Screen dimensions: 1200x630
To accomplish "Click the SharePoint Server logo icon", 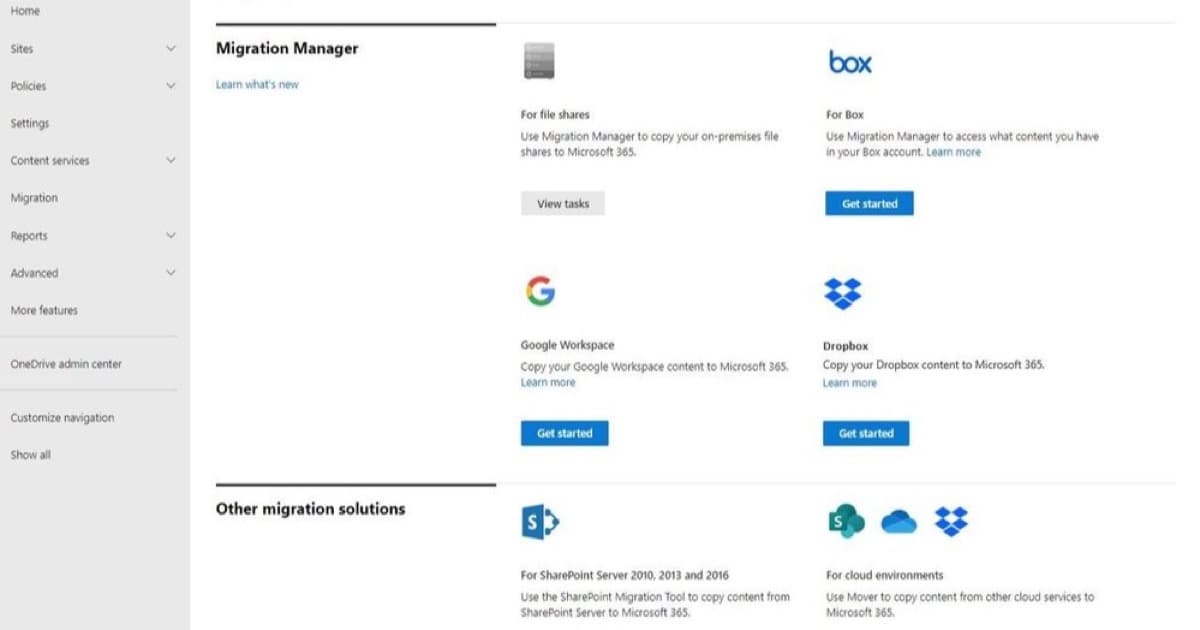I will click(x=540, y=522).
